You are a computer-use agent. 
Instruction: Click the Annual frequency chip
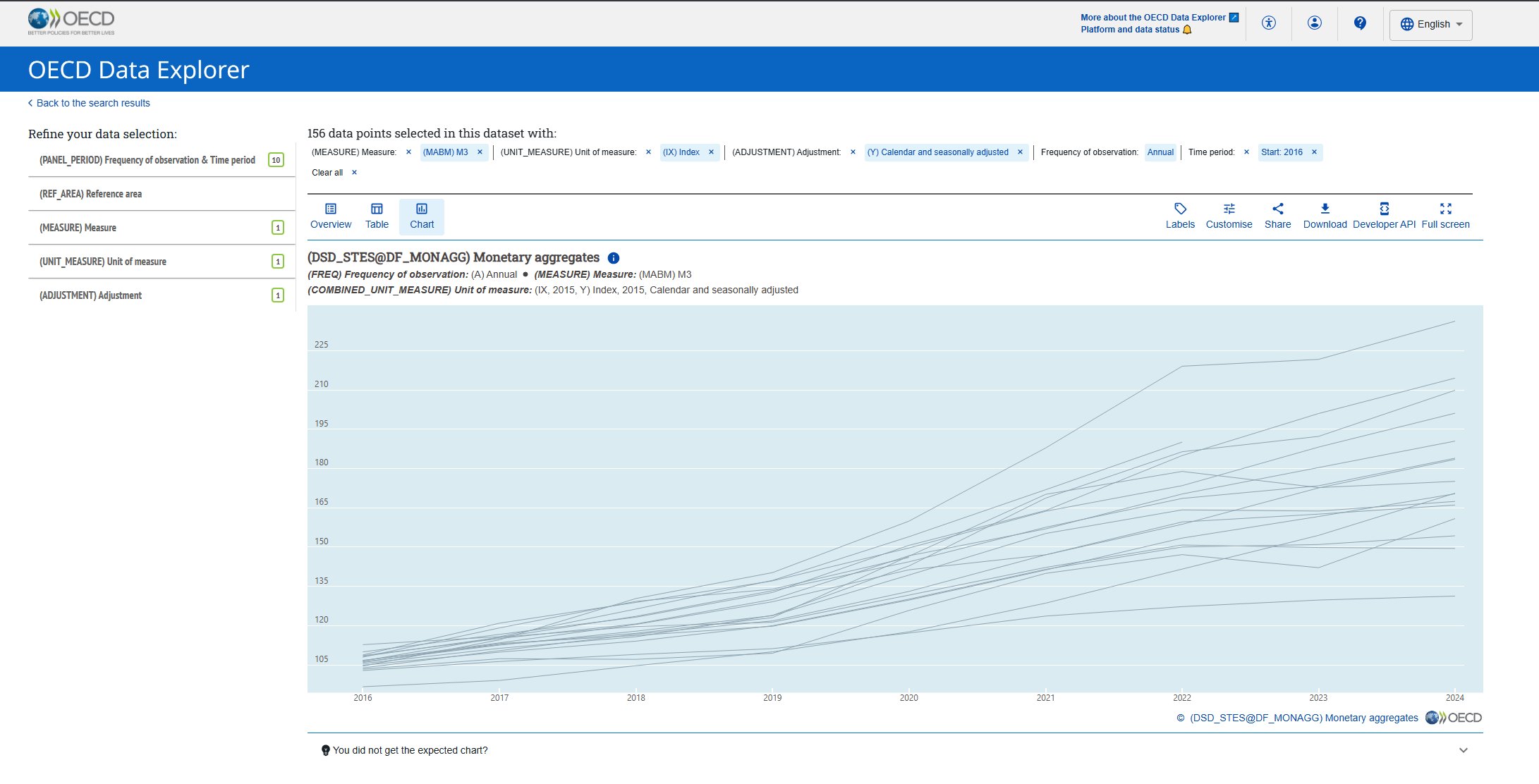pyautogui.click(x=1160, y=152)
